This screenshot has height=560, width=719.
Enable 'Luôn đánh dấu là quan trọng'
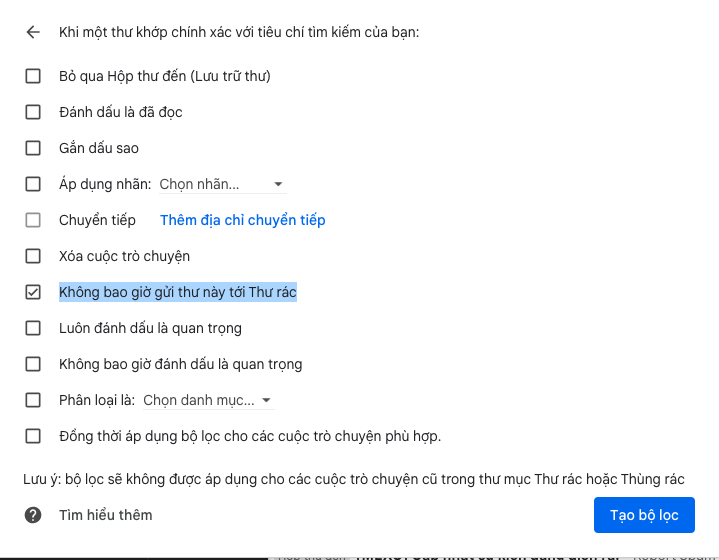33,328
